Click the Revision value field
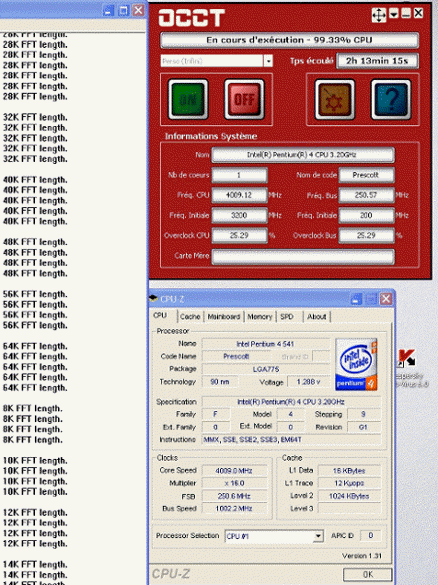438x585 pixels. point(364,427)
